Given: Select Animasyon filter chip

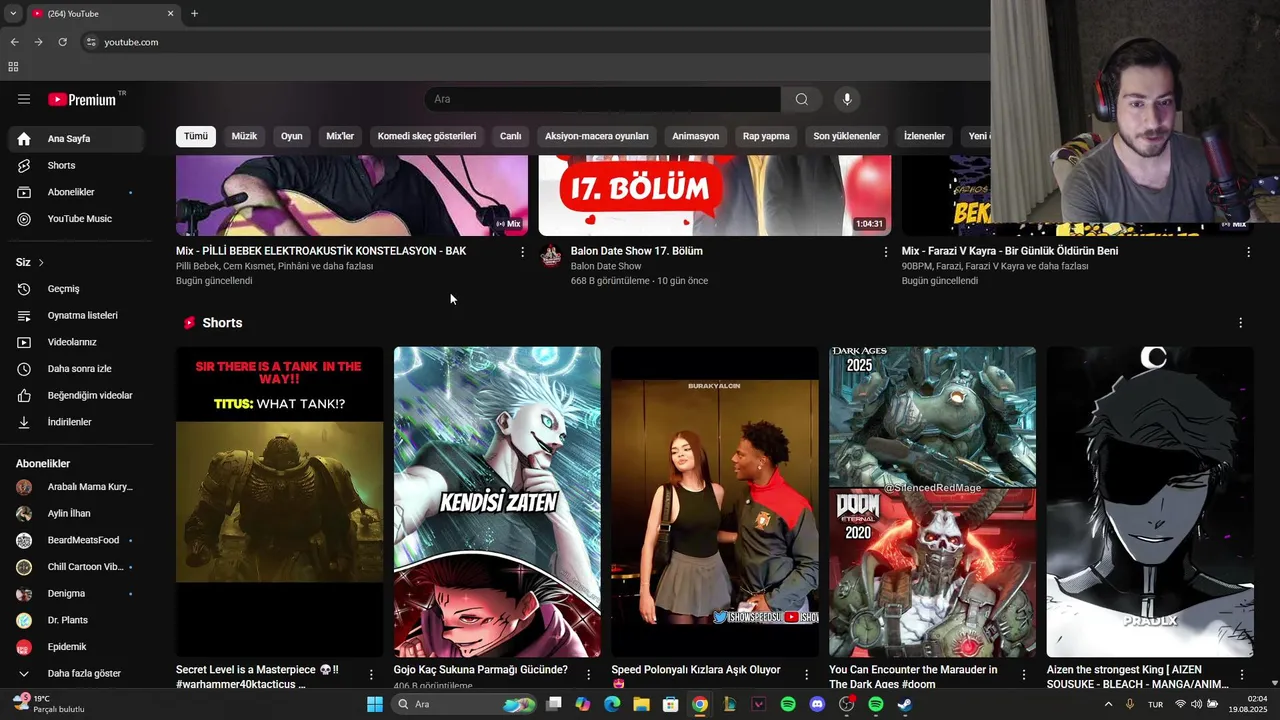Looking at the screenshot, I should tap(696, 136).
